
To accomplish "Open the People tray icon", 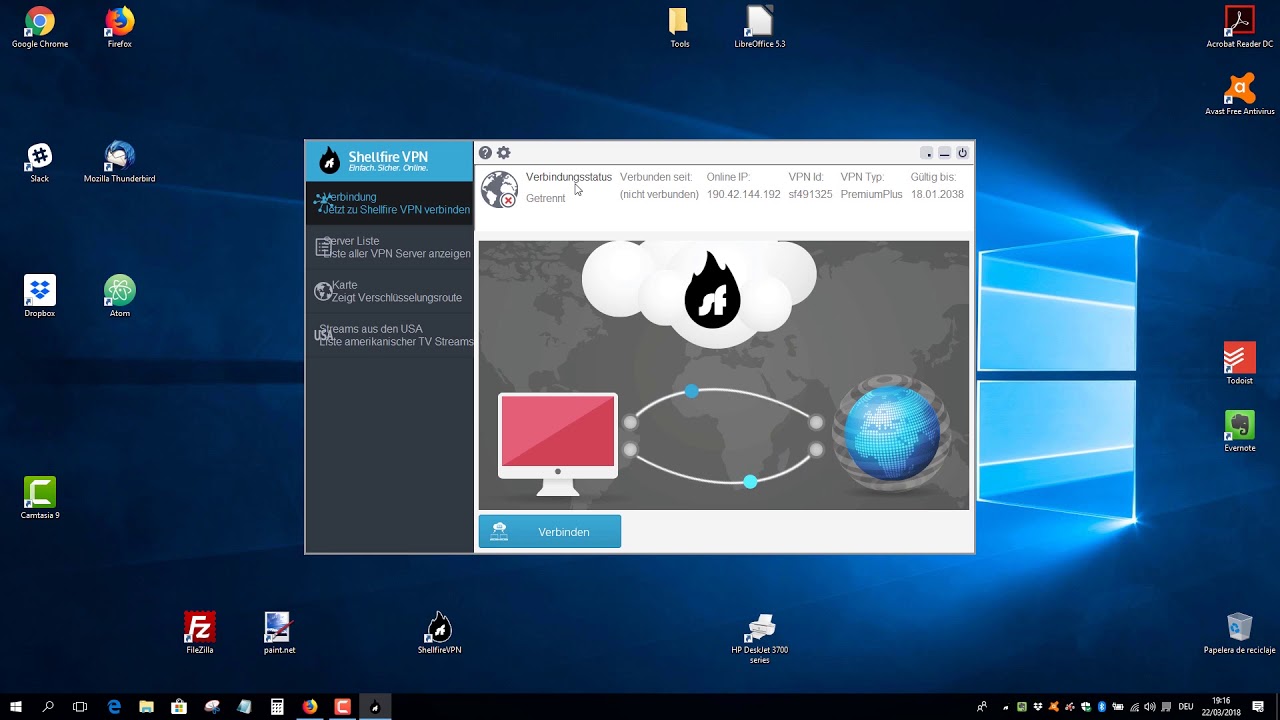I will pos(982,707).
